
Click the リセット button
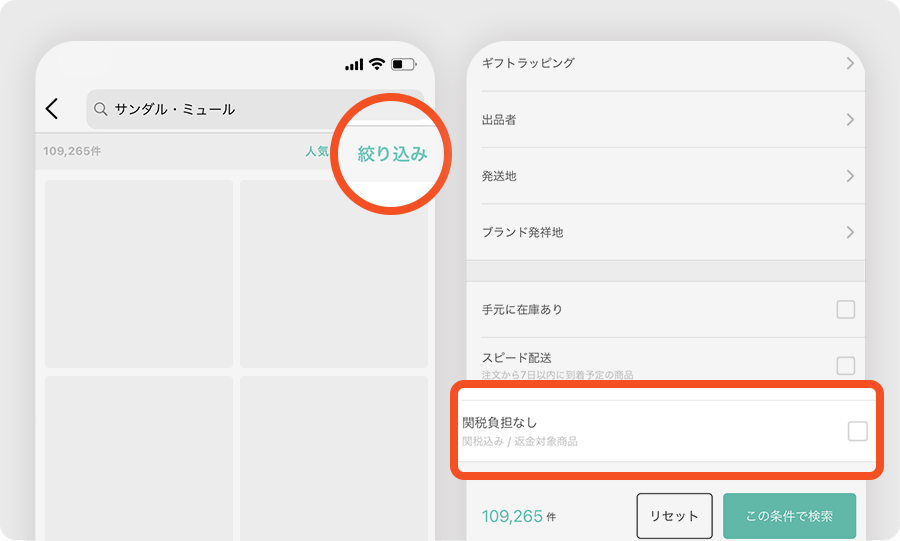point(674,516)
